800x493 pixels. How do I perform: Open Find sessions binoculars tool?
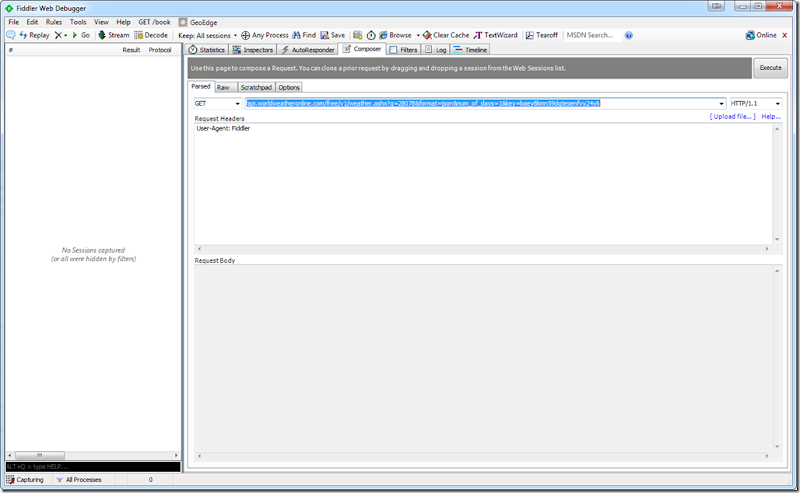[x=304, y=35]
